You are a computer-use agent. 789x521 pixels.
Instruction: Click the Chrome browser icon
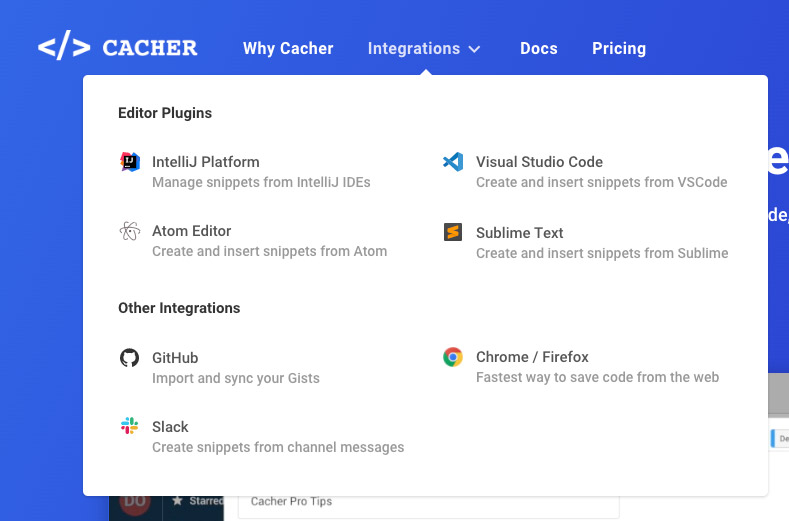[x=453, y=357]
